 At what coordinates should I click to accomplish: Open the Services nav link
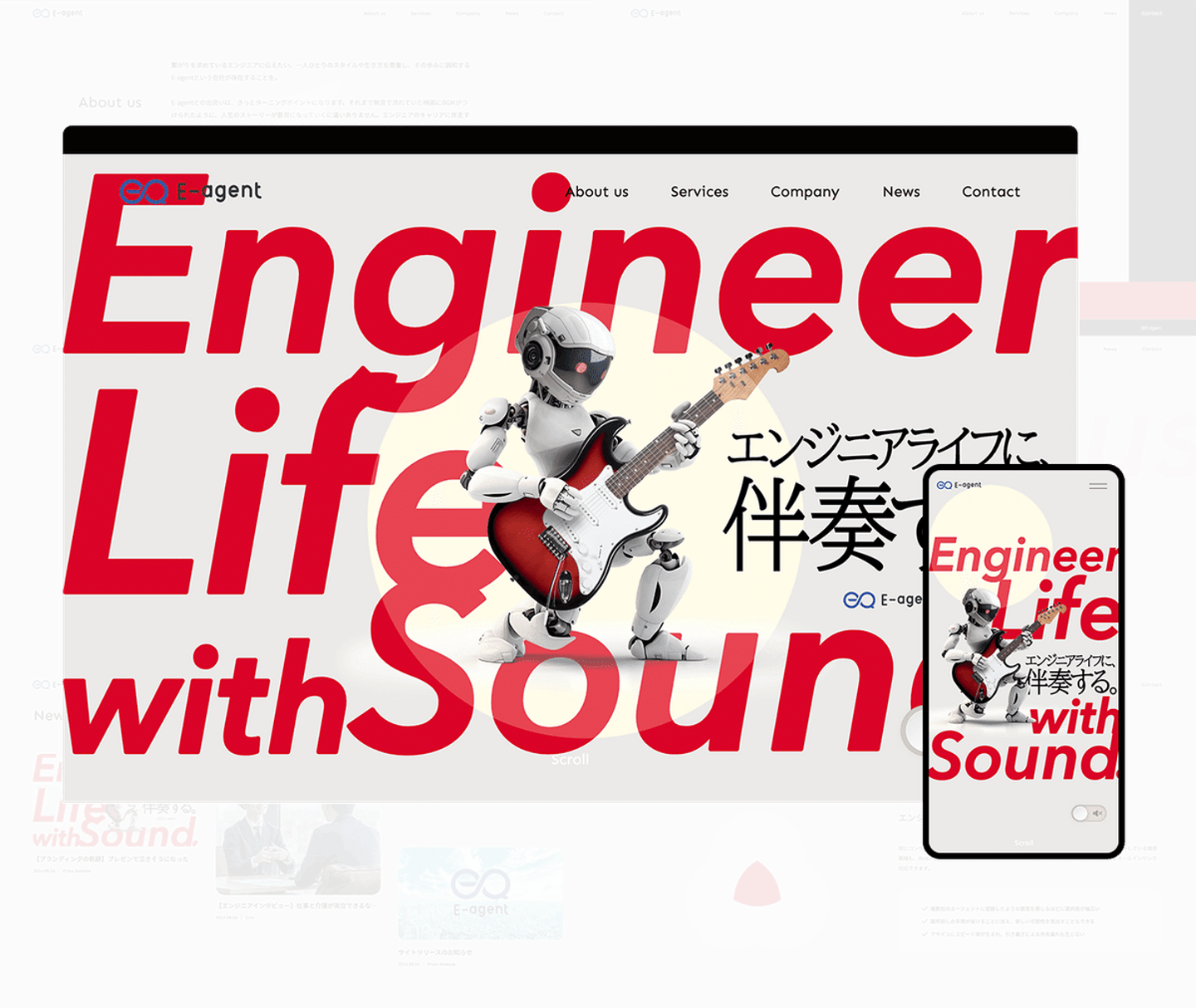699,192
